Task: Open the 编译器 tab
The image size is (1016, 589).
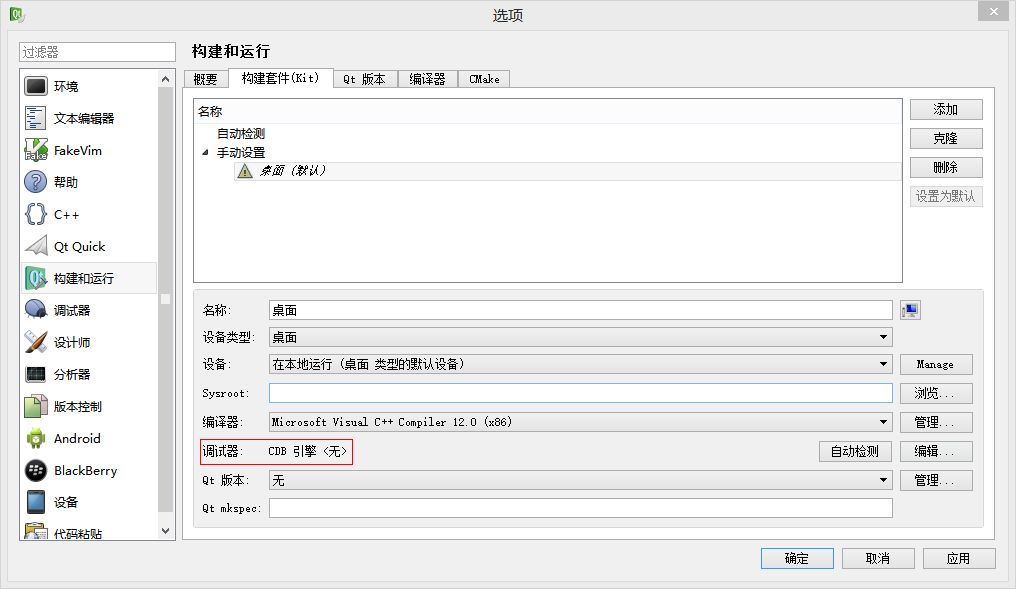Action: pyautogui.click(x=427, y=79)
